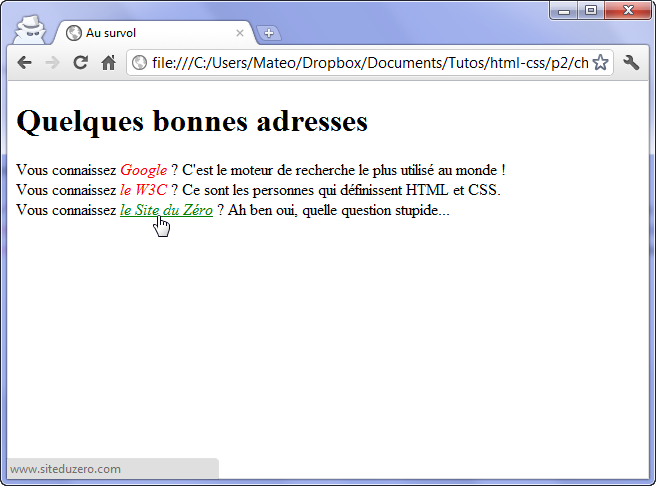Viewport: 656px width, 486px height.
Task: Select the 'Au survol' tab
Action: point(155,33)
